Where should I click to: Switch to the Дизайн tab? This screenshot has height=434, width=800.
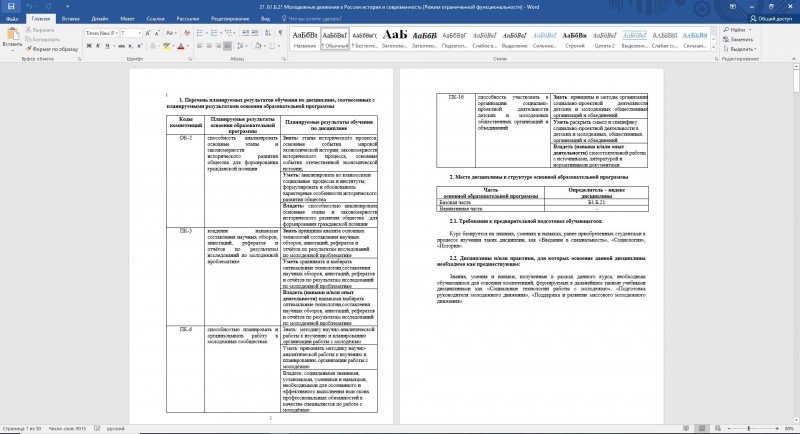click(x=99, y=19)
